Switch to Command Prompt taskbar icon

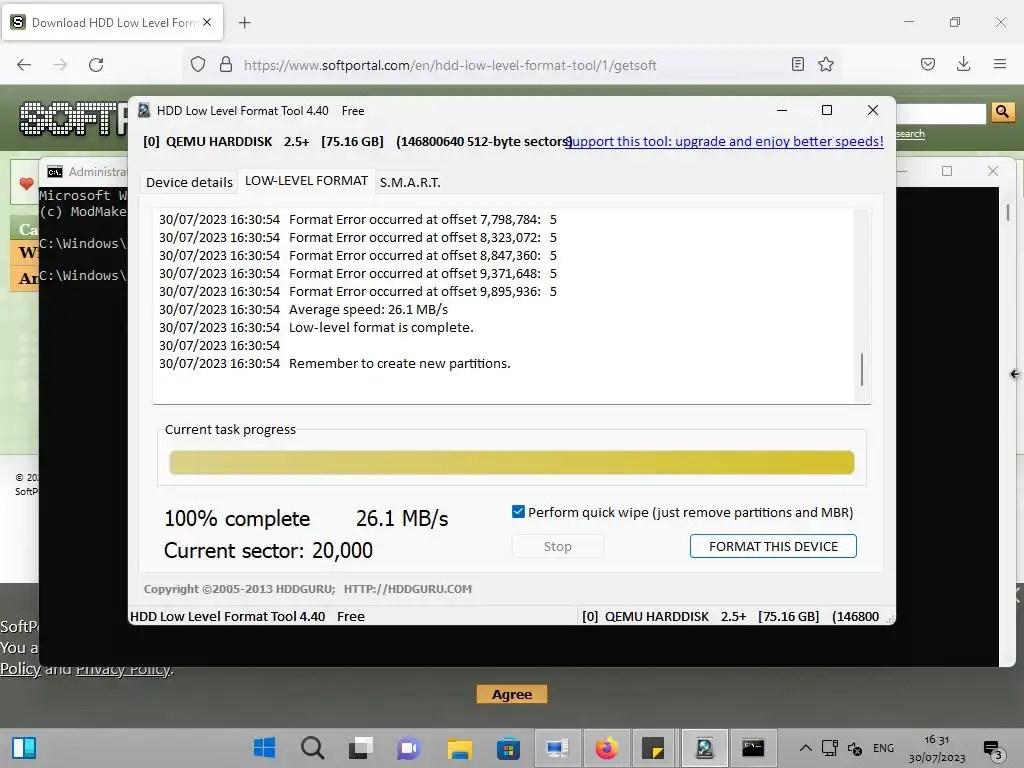coord(753,748)
